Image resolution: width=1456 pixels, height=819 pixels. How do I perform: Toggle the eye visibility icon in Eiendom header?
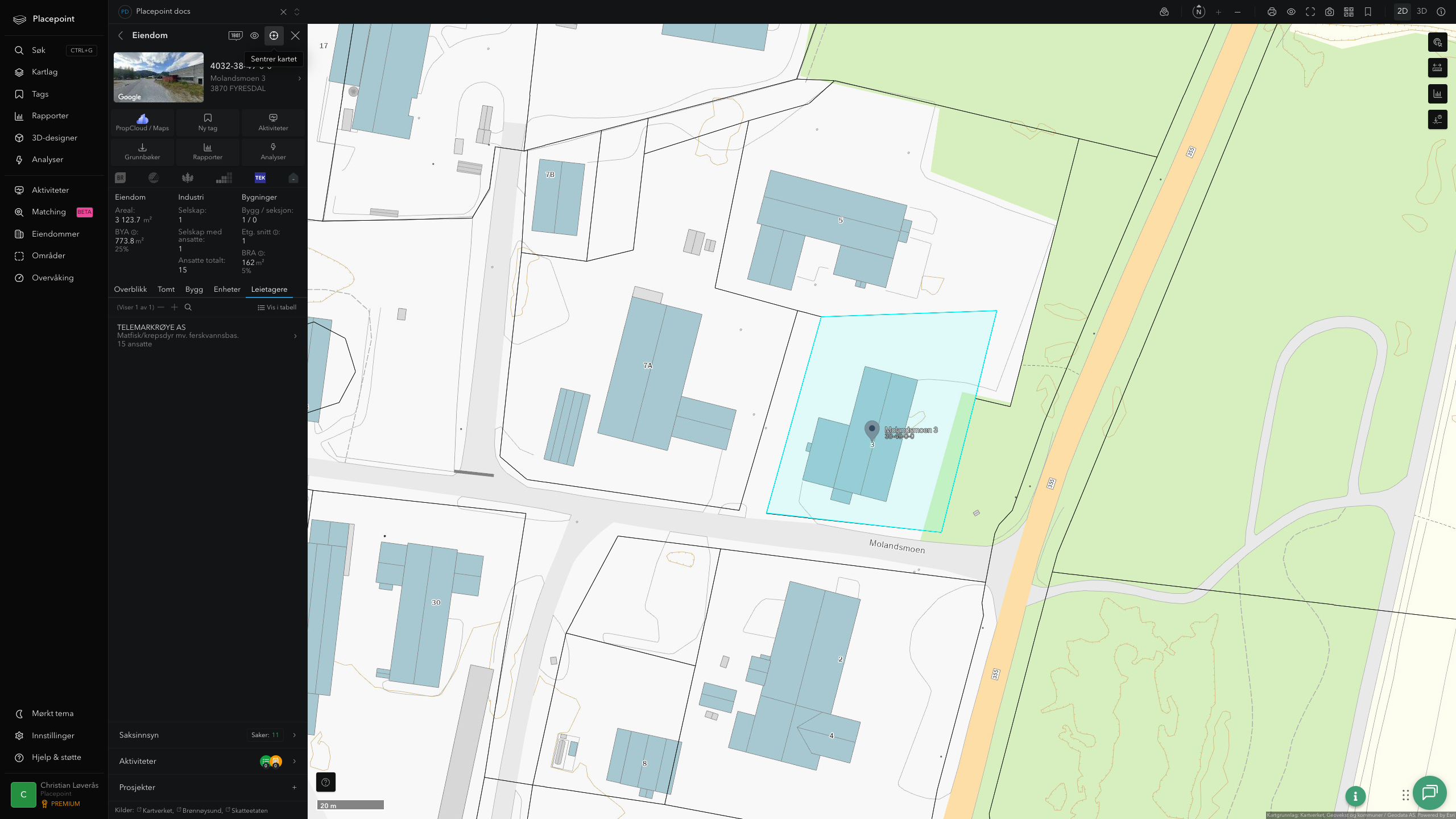pos(254,35)
